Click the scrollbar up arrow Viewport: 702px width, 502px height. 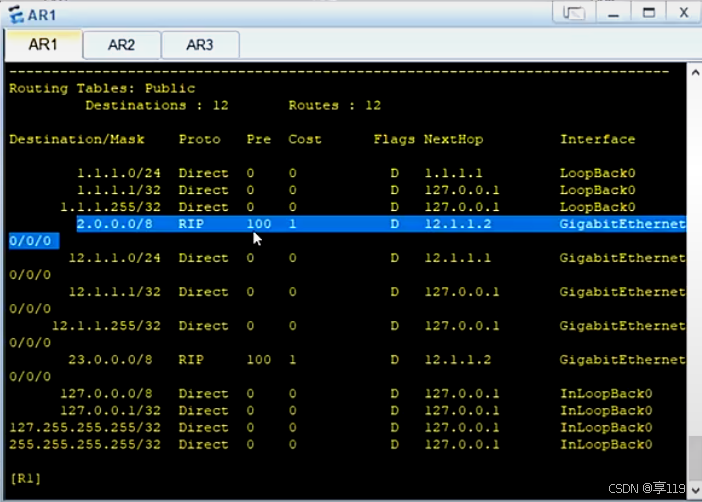pos(695,72)
